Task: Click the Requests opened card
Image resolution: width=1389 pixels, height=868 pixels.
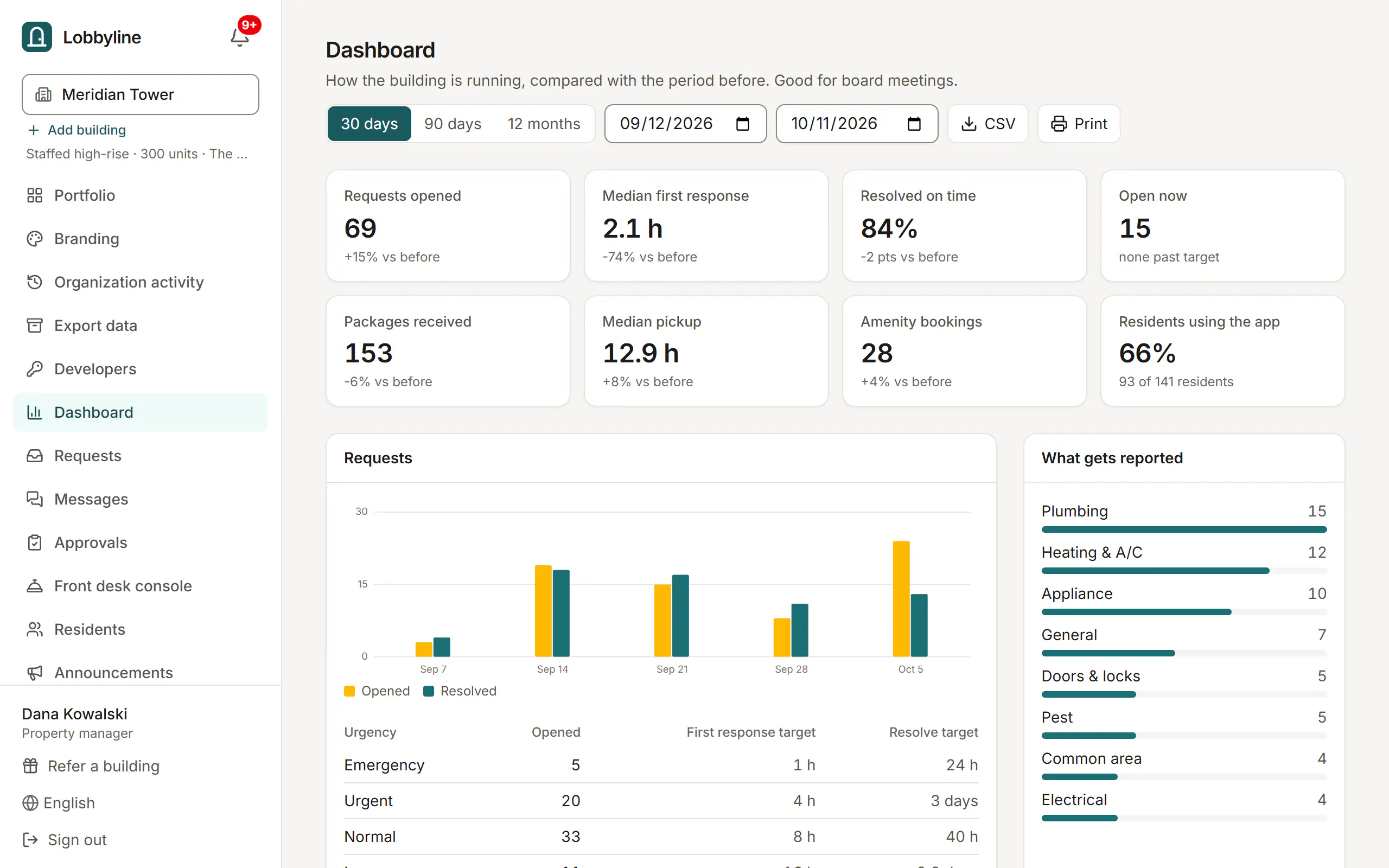Action: click(x=448, y=226)
